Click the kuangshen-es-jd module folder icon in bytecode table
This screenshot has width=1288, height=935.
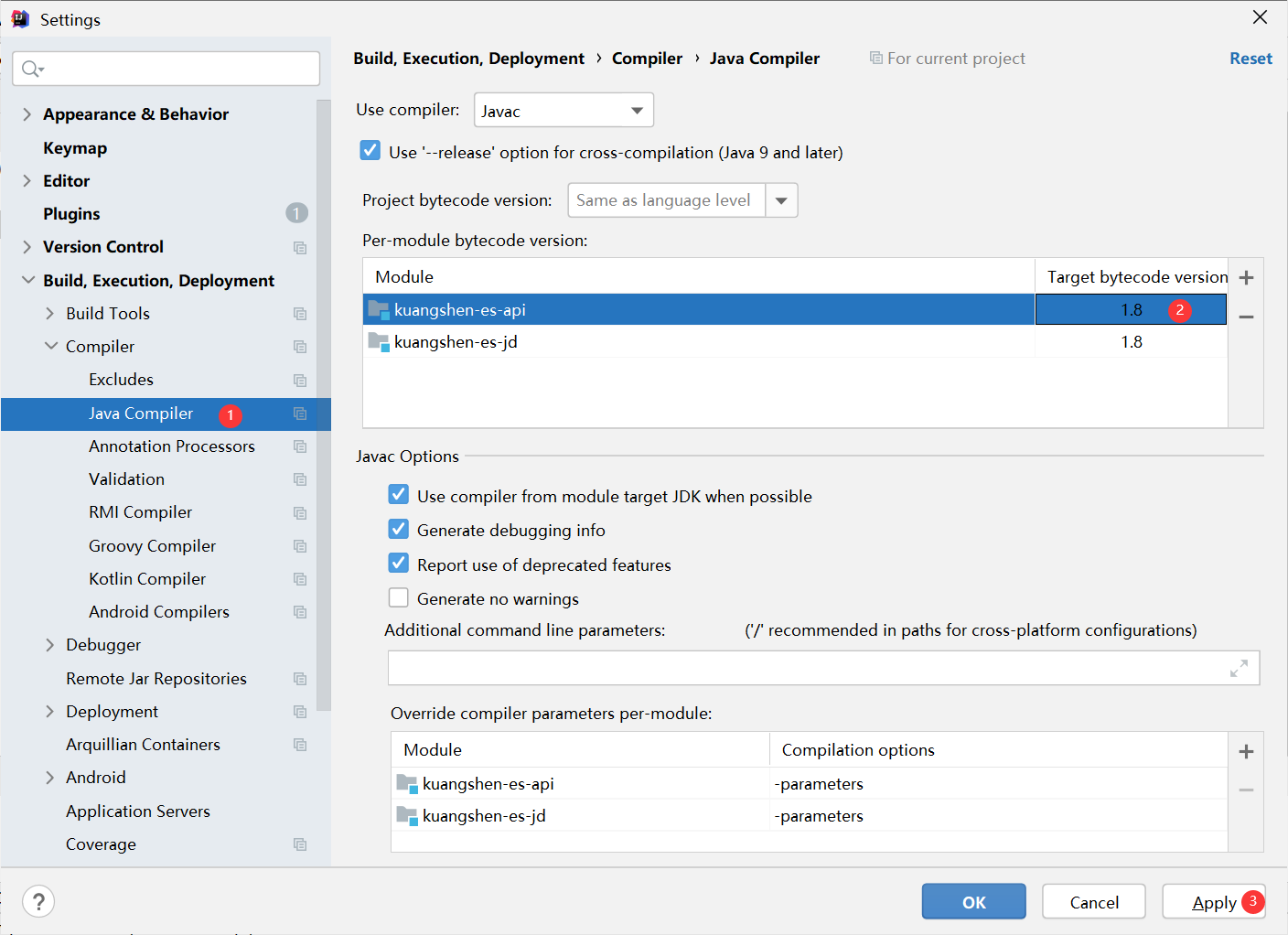378,342
